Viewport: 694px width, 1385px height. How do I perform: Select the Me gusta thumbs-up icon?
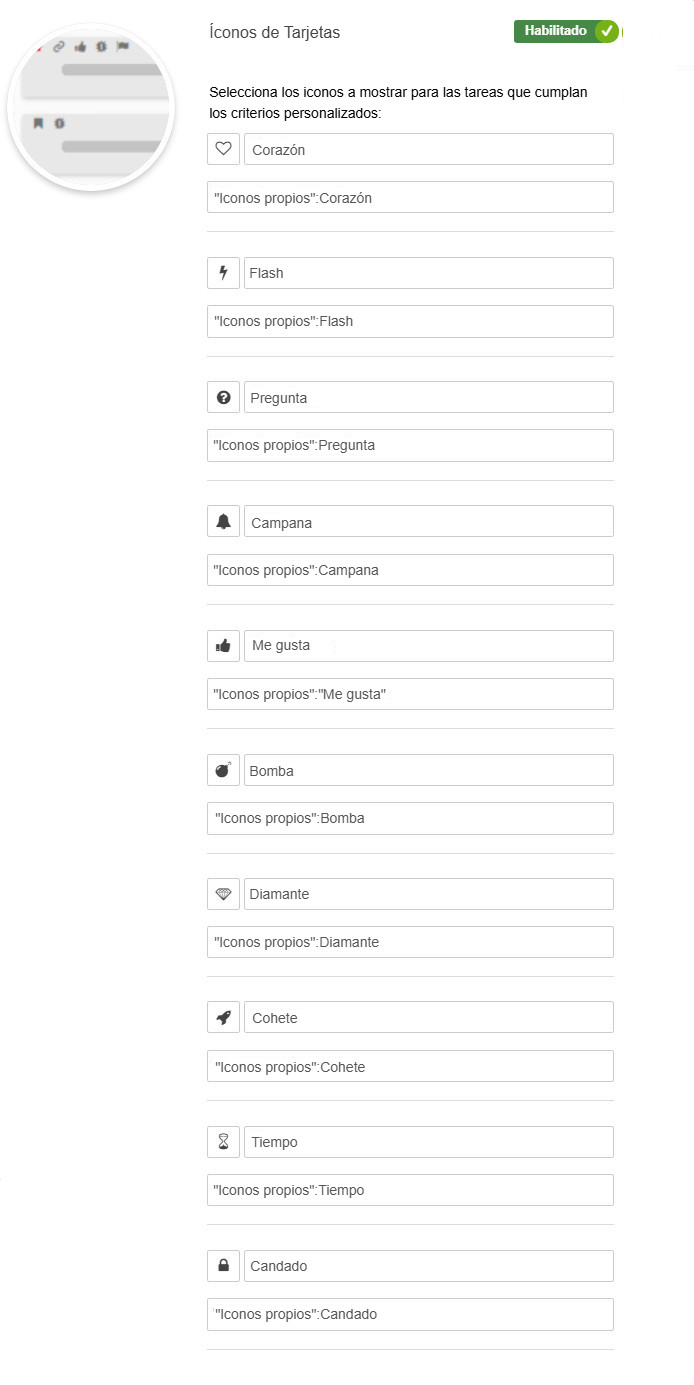coord(223,645)
